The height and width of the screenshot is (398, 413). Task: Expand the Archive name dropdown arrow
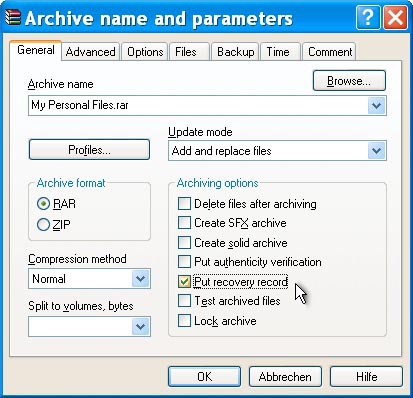click(377, 106)
